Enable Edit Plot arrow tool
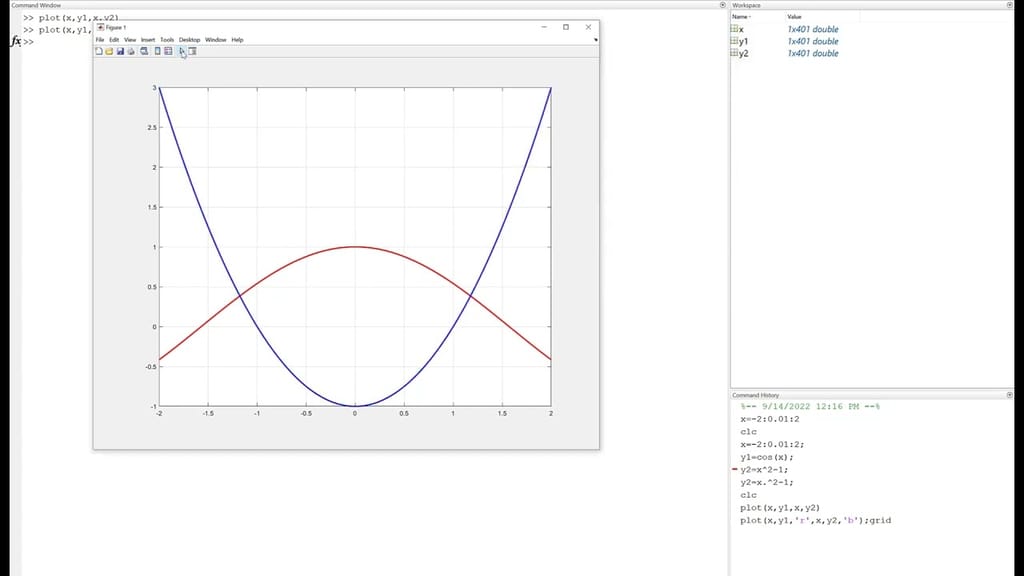Screen dimensions: 1024x576 pos(182,51)
